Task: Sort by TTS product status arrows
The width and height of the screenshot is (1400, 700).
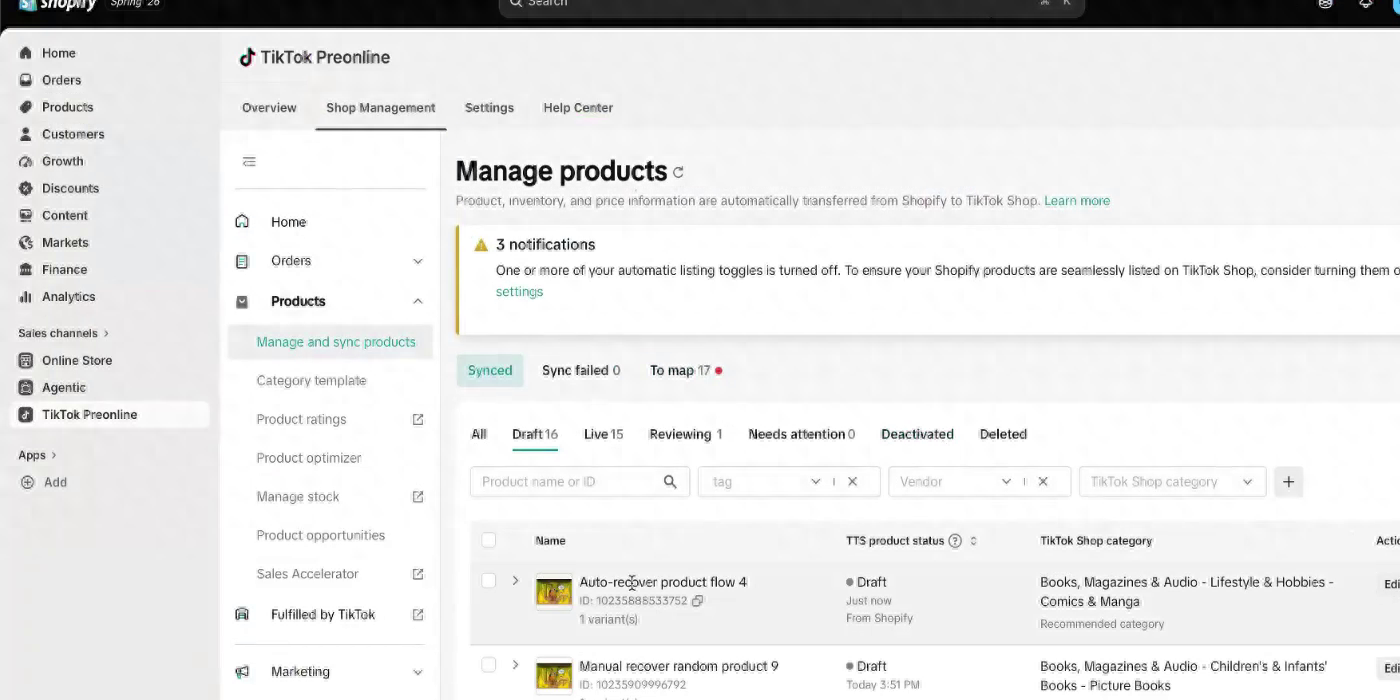Action: (x=973, y=541)
